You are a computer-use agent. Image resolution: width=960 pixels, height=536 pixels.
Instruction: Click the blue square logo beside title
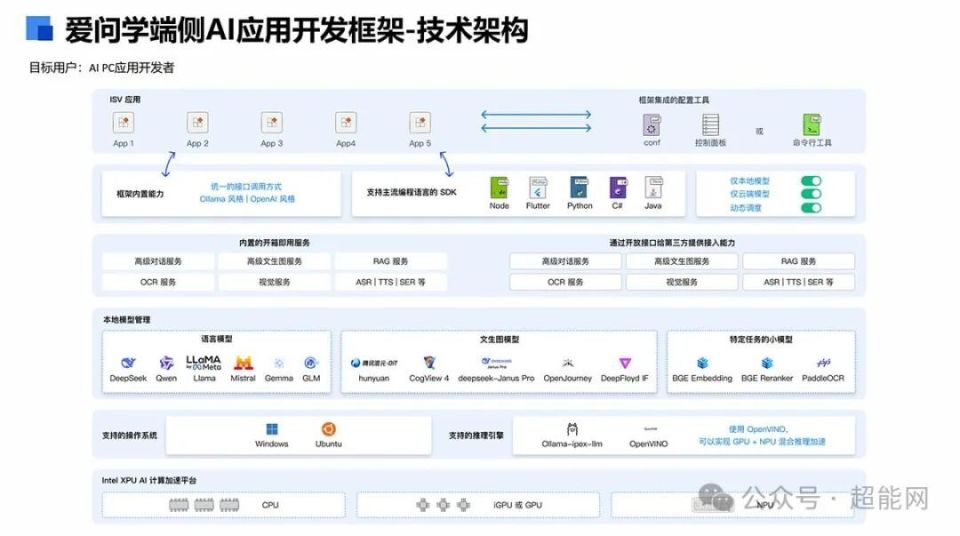(x=39, y=28)
